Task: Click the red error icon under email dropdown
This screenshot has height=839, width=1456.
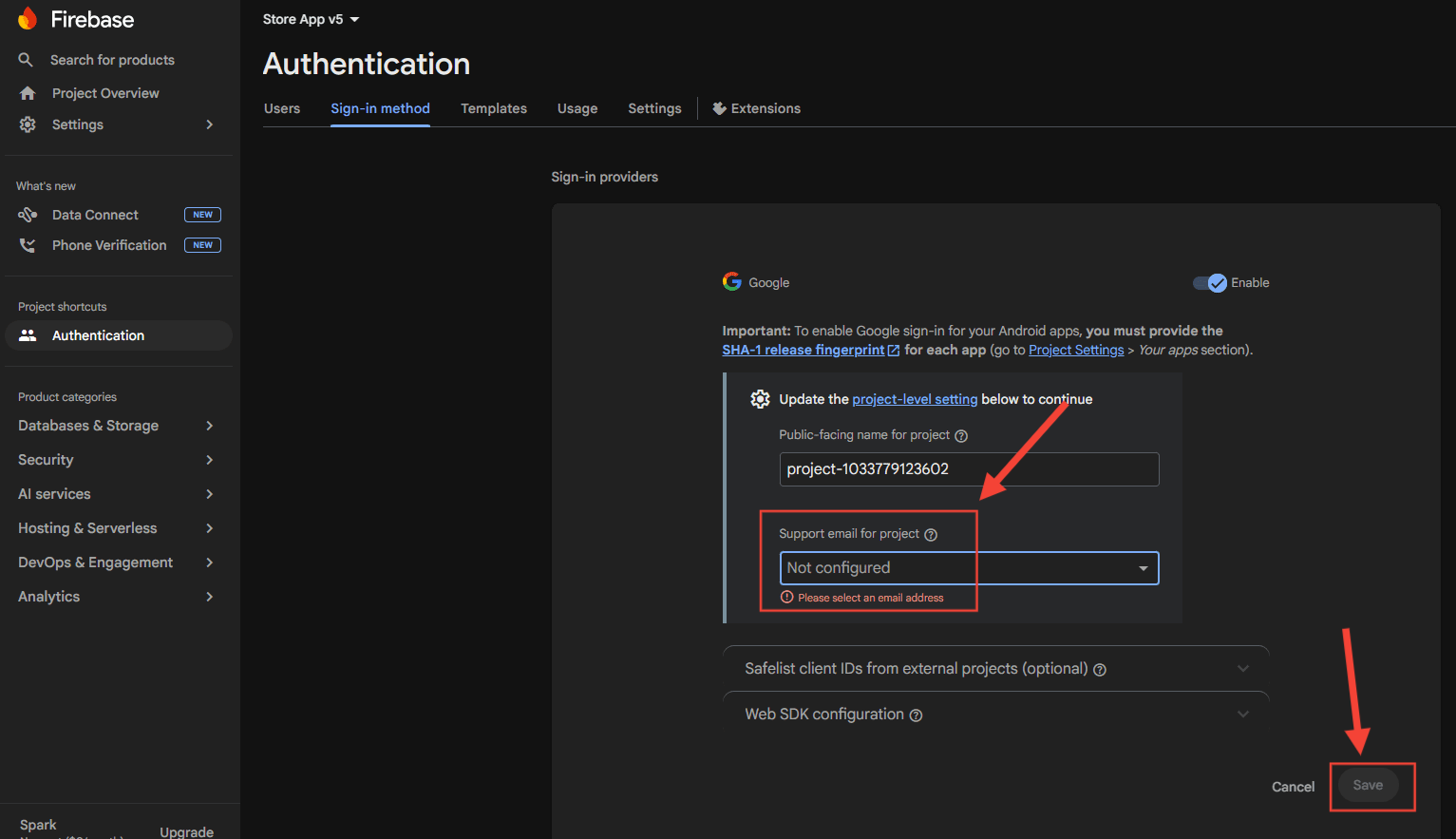Action: tap(786, 597)
